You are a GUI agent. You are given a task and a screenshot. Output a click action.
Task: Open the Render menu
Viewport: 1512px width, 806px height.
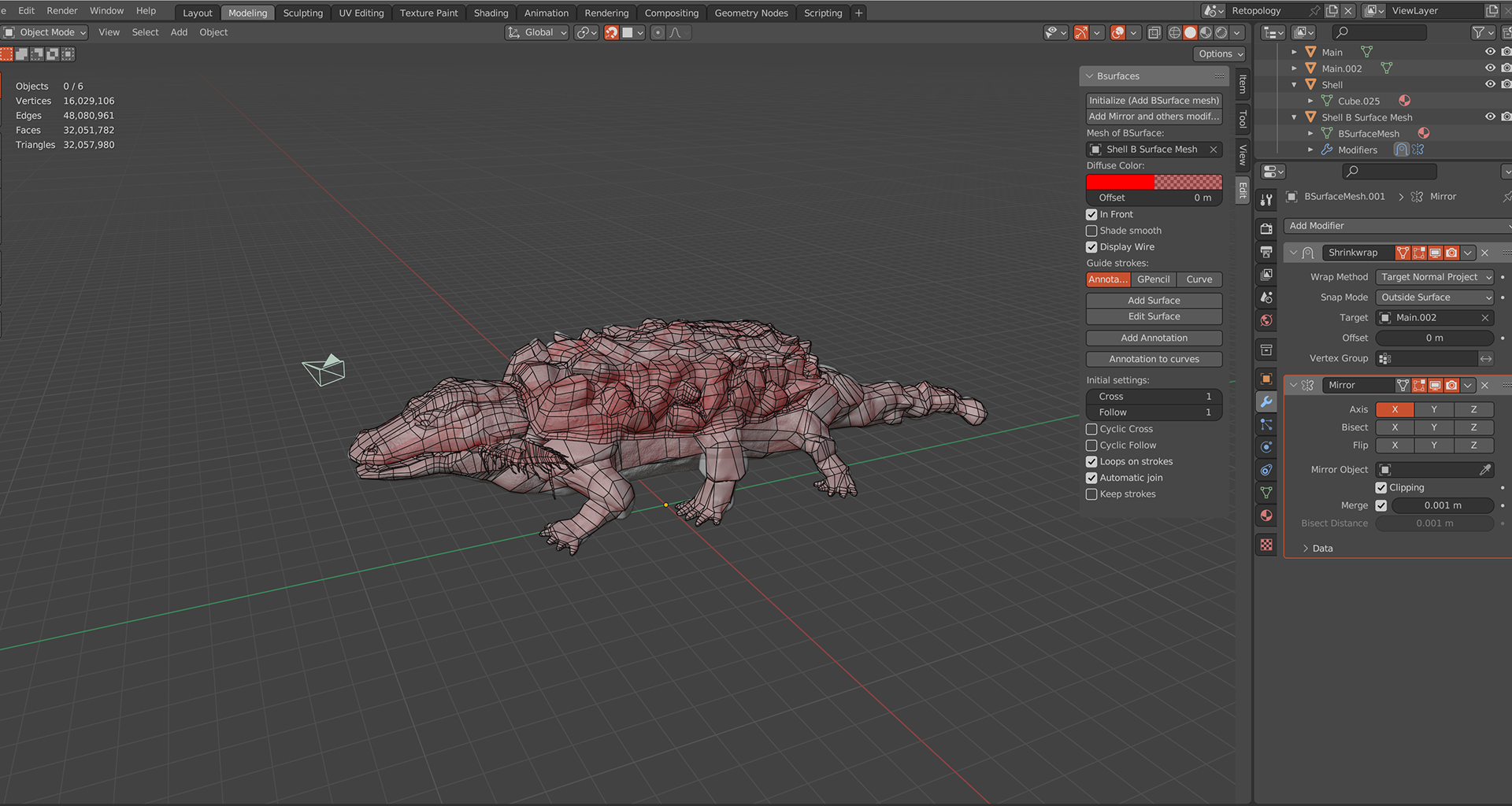click(x=62, y=11)
